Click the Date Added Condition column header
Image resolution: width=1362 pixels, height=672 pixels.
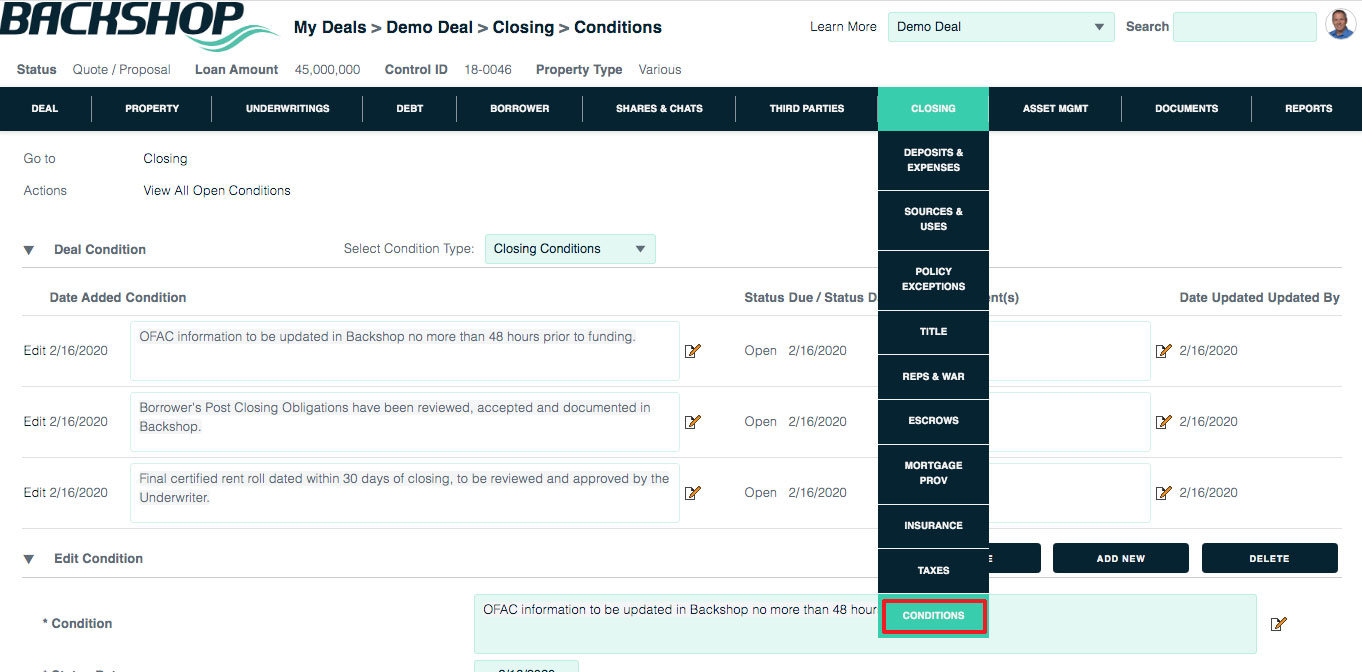(x=118, y=298)
